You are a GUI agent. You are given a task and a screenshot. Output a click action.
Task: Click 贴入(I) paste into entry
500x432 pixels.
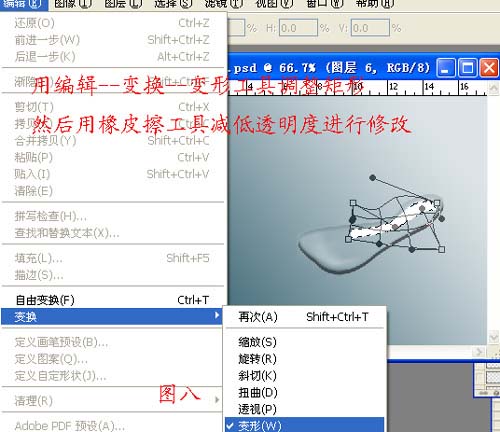click(x=112, y=174)
